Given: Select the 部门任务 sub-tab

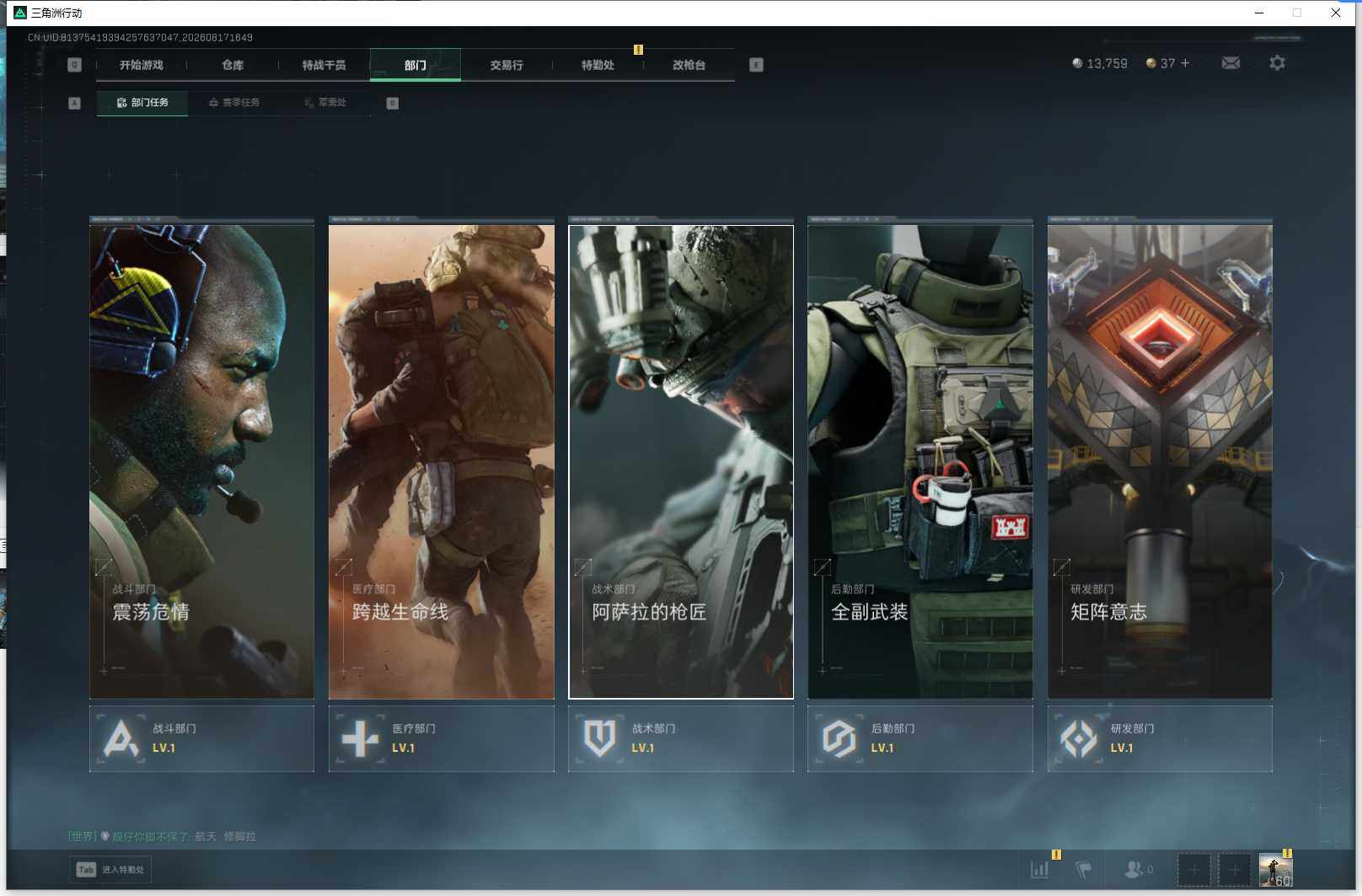Looking at the screenshot, I should (142, 103).
